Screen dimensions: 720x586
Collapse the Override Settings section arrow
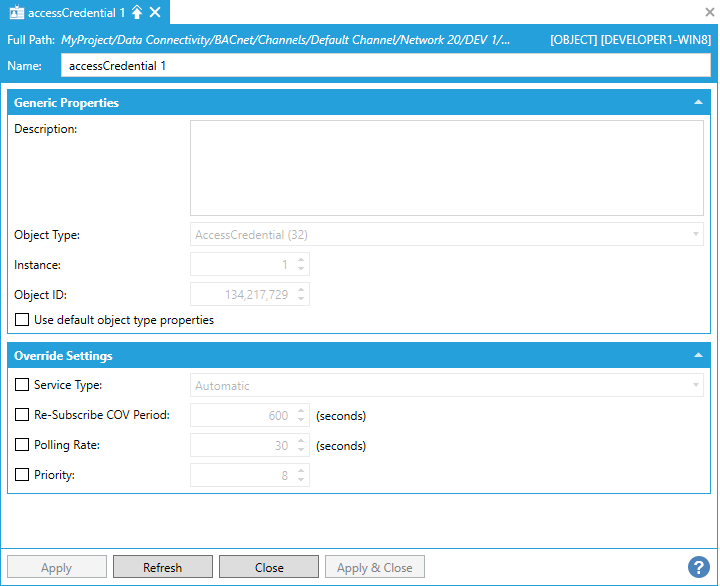[x=698, y=356]
